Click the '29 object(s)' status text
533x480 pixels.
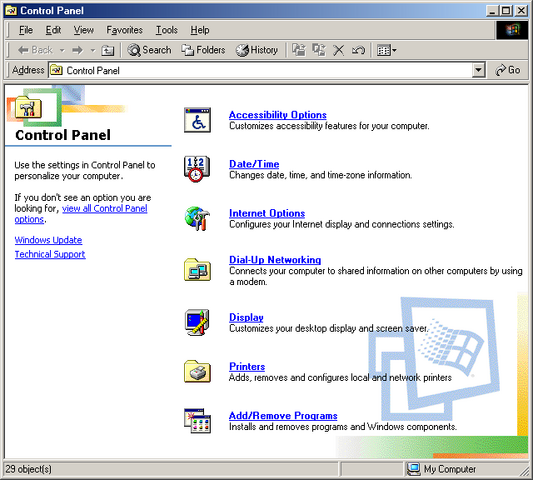29,469
